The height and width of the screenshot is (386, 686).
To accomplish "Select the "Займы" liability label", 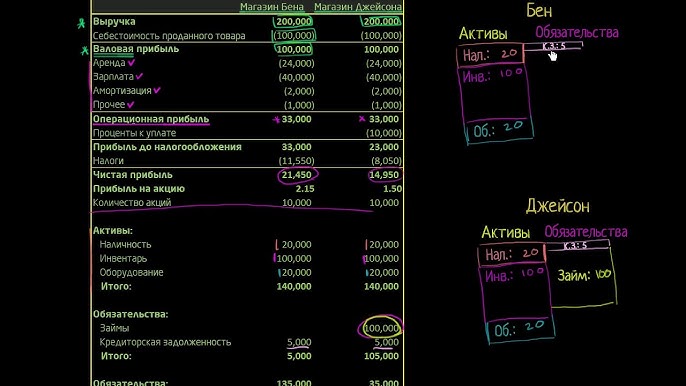I will click(x=114, y=328).
